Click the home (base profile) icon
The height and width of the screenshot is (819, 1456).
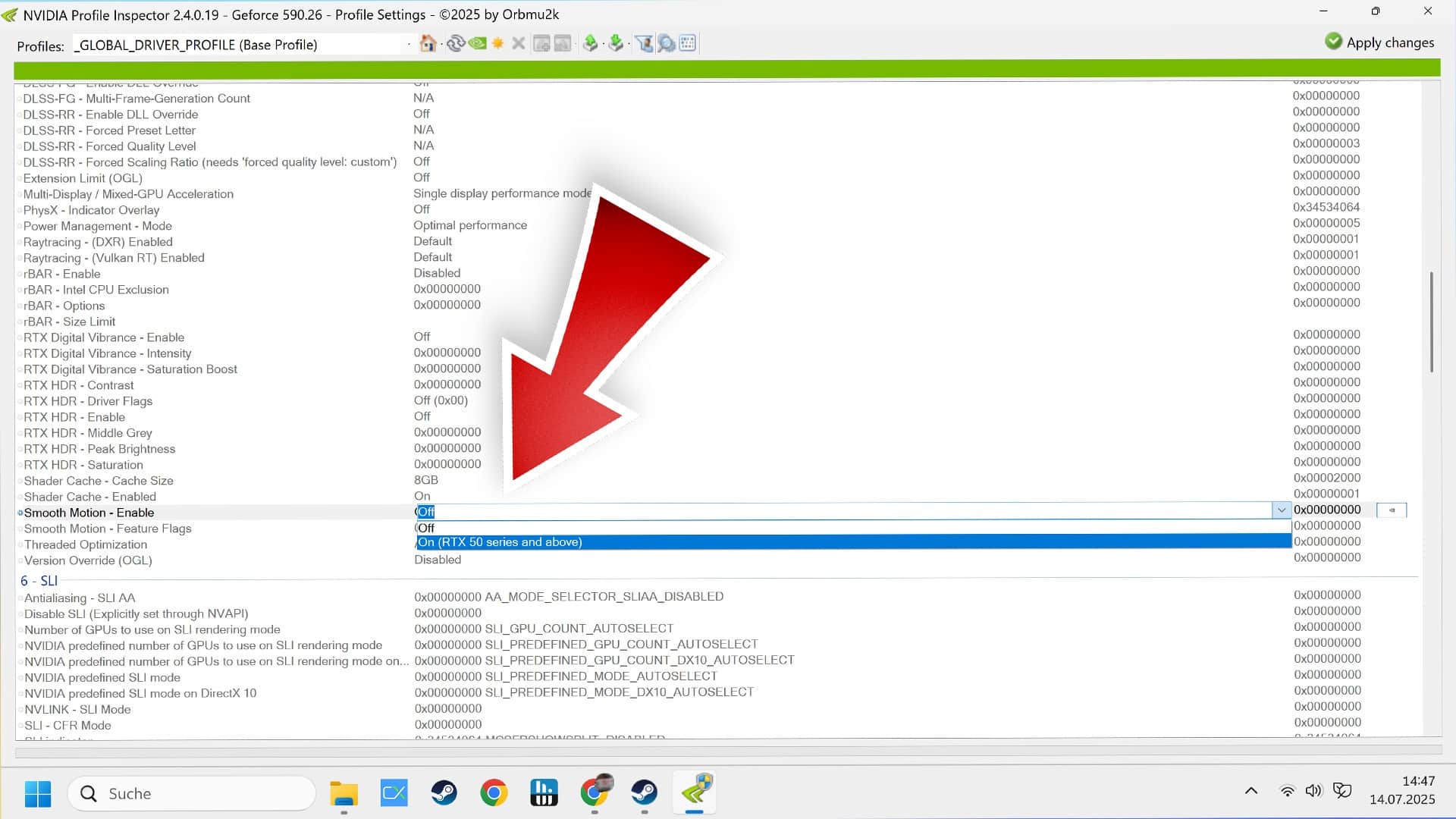[x=428, y=43]
